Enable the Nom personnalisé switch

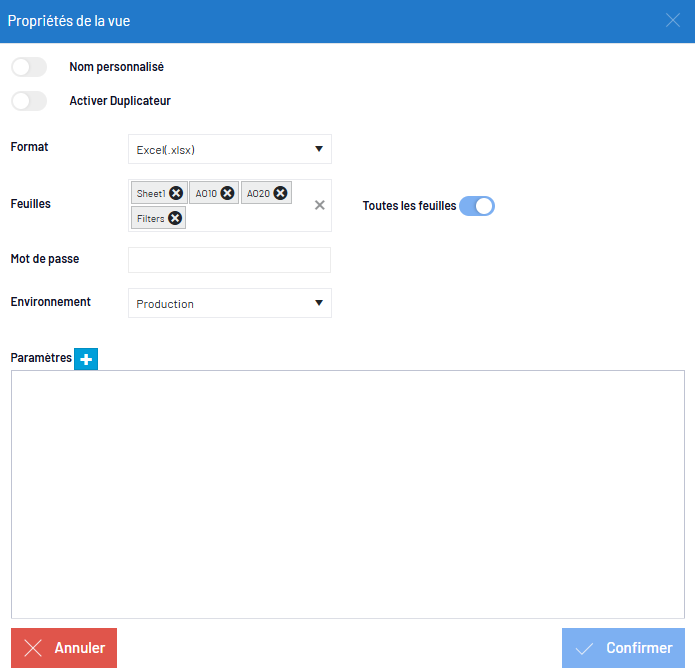coord(29,67)
